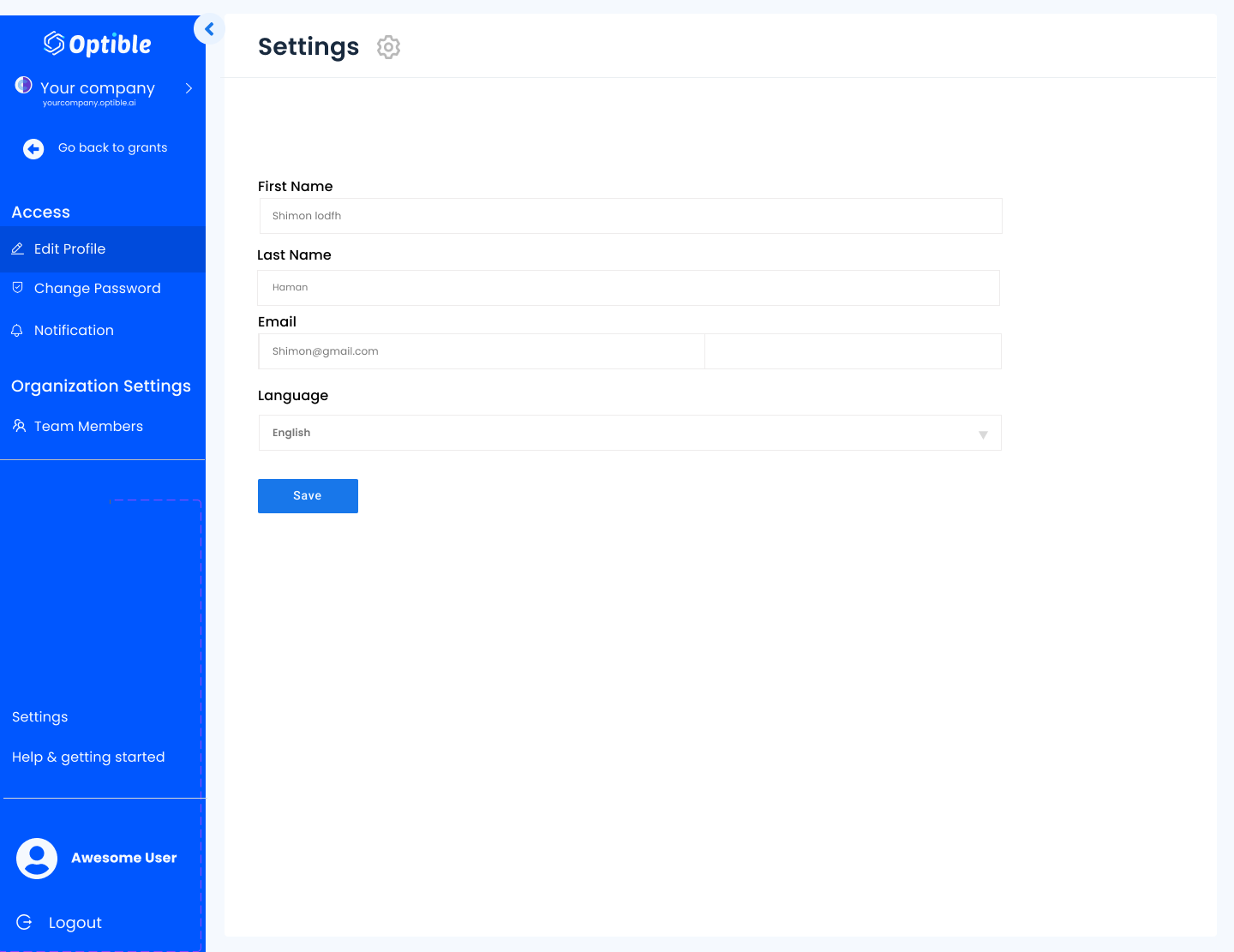Click the Language dropdown arrow
This screenshot has width=1234, height=952.
click(983, 434)
